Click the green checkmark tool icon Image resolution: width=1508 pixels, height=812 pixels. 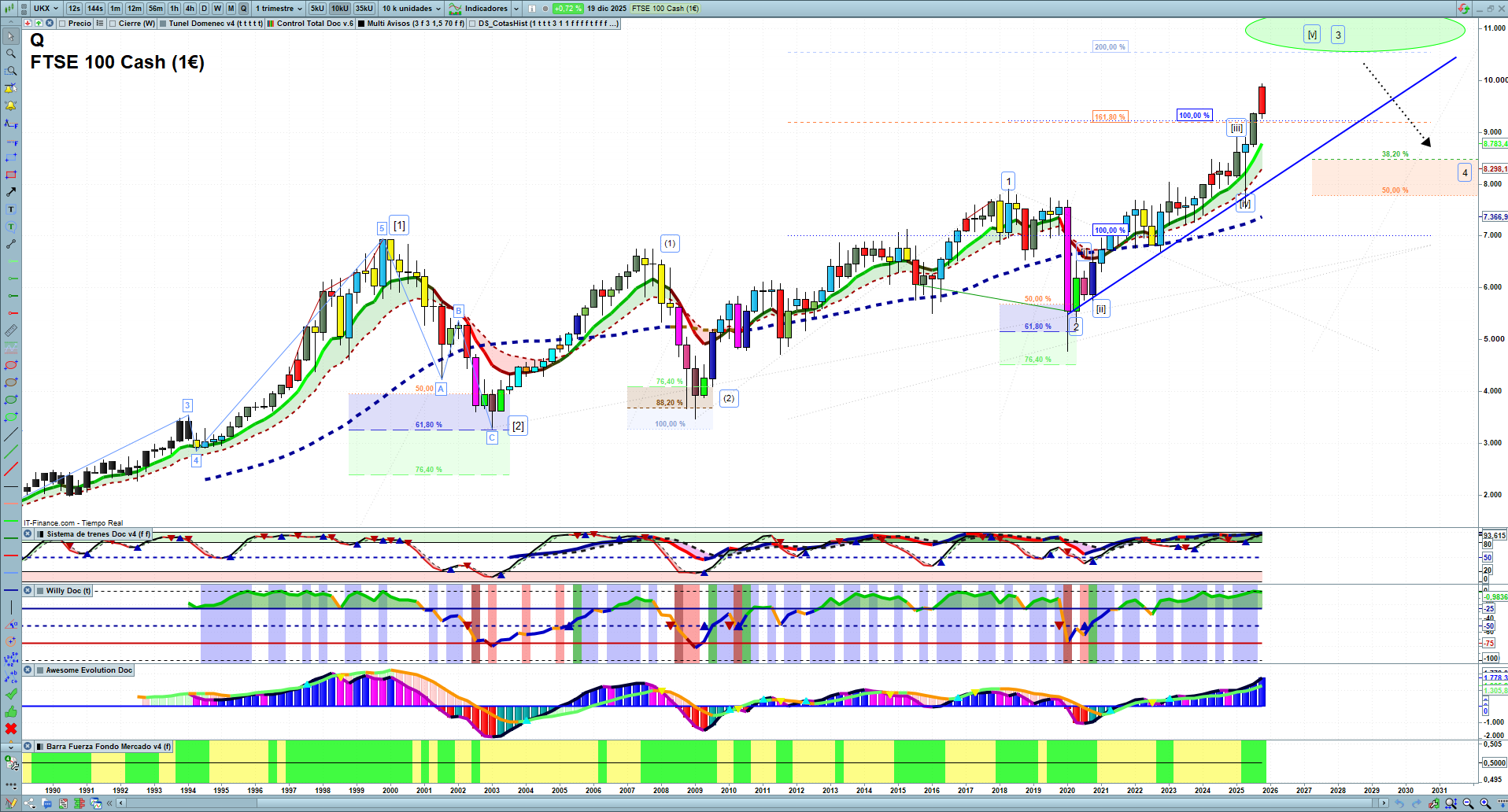tap(11, 694)
